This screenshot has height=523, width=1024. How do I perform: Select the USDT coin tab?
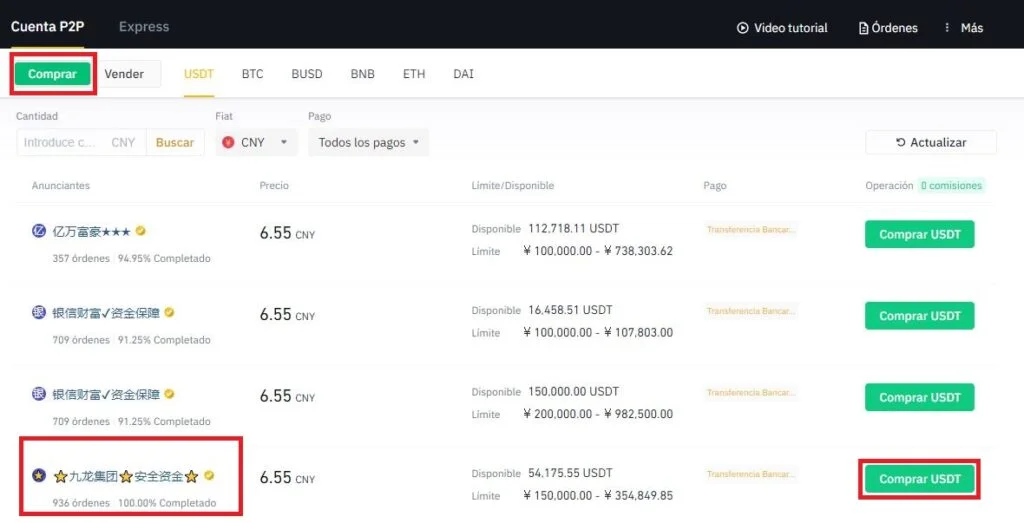[199, 74]
